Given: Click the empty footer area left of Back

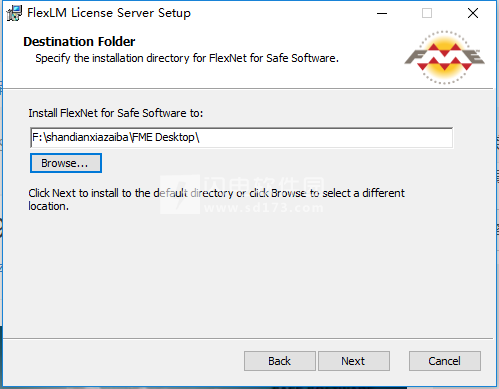Looking at the screenshot, I should pos(123,361).
